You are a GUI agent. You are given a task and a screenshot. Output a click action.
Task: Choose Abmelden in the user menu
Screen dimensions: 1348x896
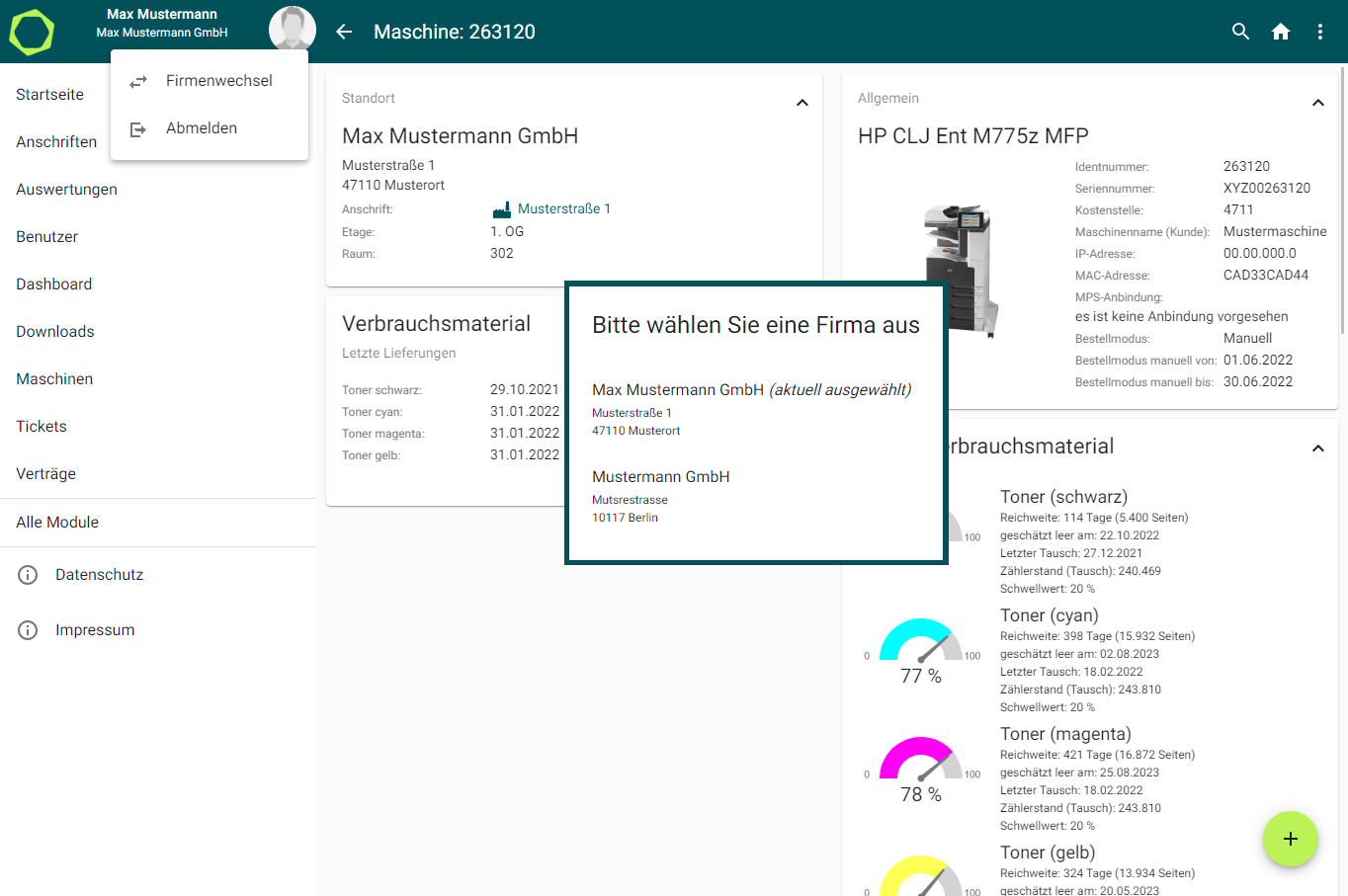pyautogui.click(x=202, y=128)
